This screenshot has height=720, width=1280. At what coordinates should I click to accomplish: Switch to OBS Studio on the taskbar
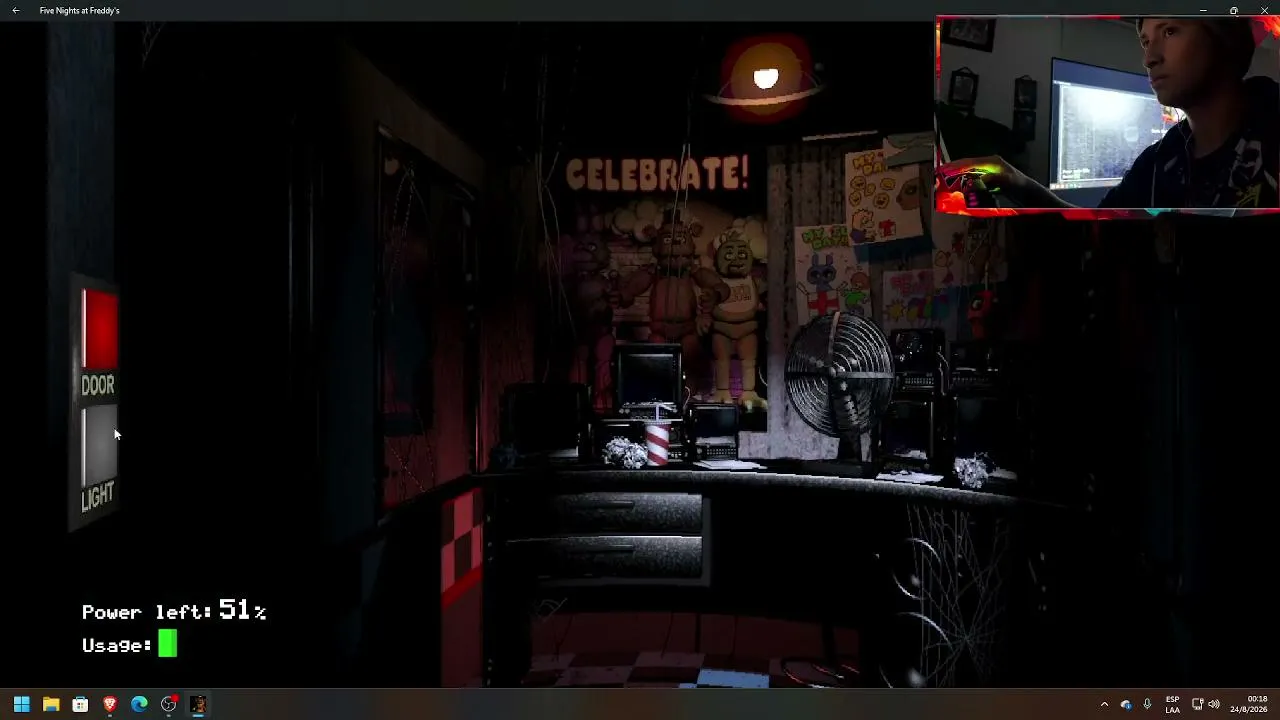tap(169, 704)
